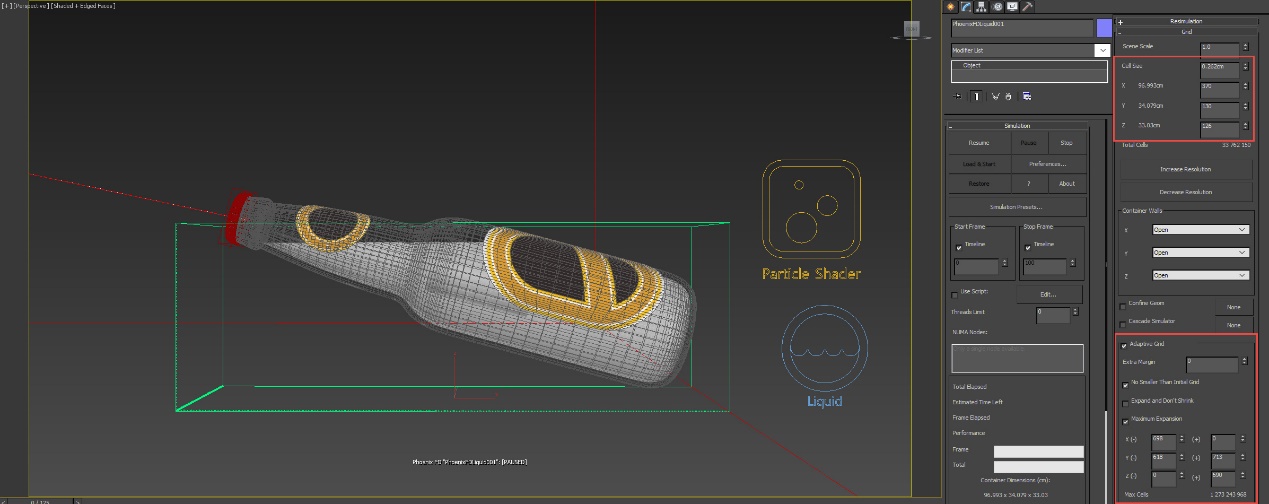Click the Increase Resolution button
Screen dimensions: 1269x504
(x=1185, y=170)
